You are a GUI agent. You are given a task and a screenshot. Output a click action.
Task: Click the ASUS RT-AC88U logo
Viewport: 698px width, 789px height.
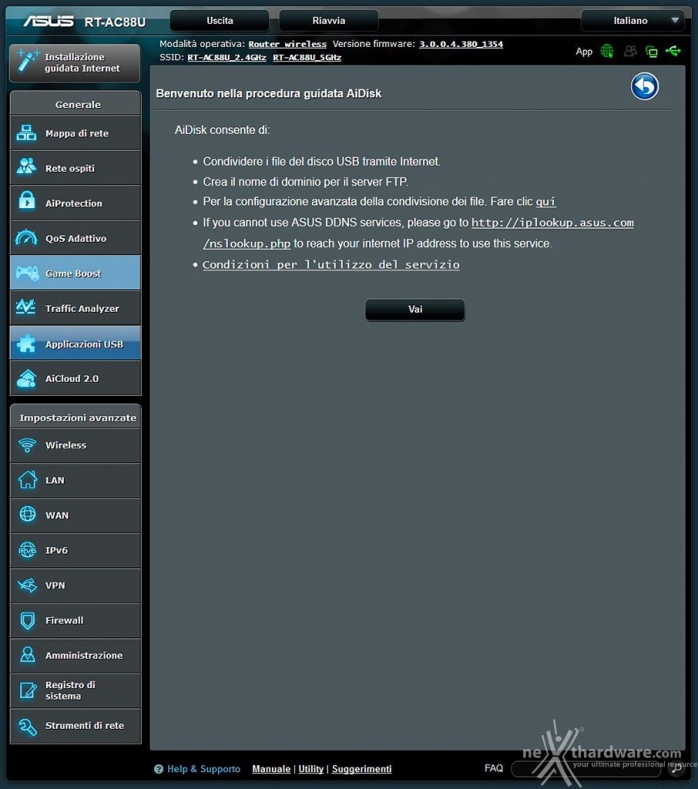tap(84, 22)
